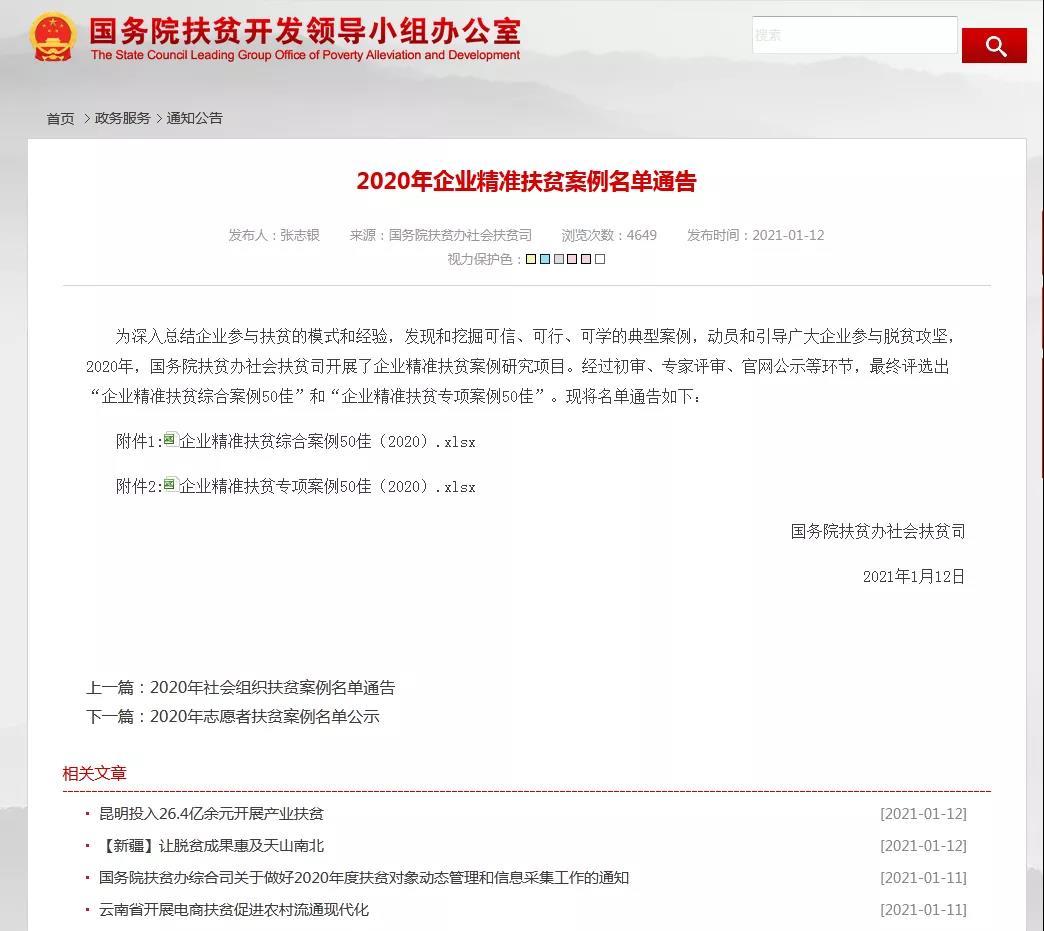Select the white eye-protection color swatch

[600, 259]
